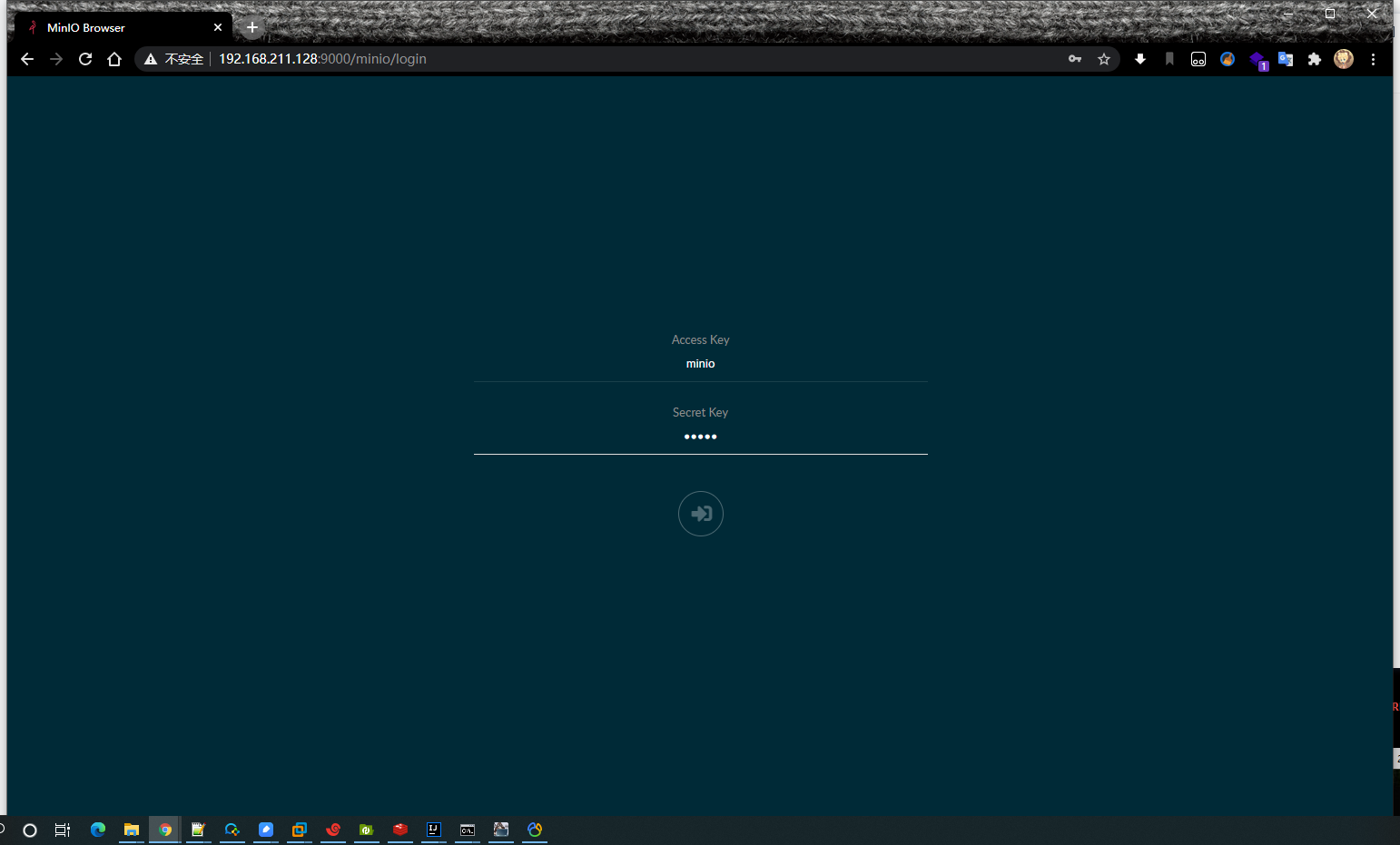Screen dimensions: 1400x845
Task: Click the MinIO login arrow button
Action: [700, 514]
